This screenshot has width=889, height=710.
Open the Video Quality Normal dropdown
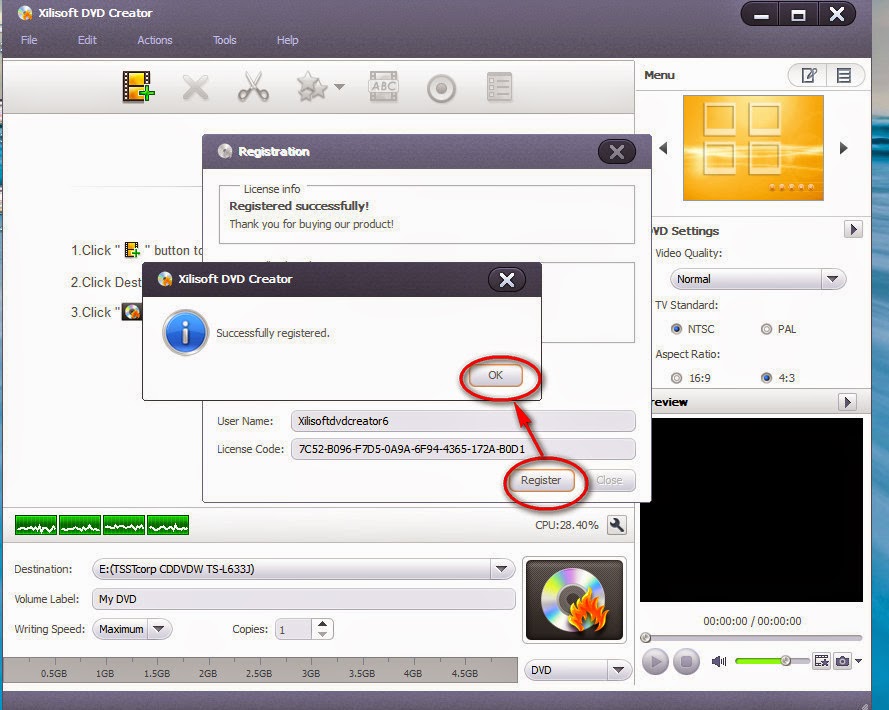(x=758, y=279)
